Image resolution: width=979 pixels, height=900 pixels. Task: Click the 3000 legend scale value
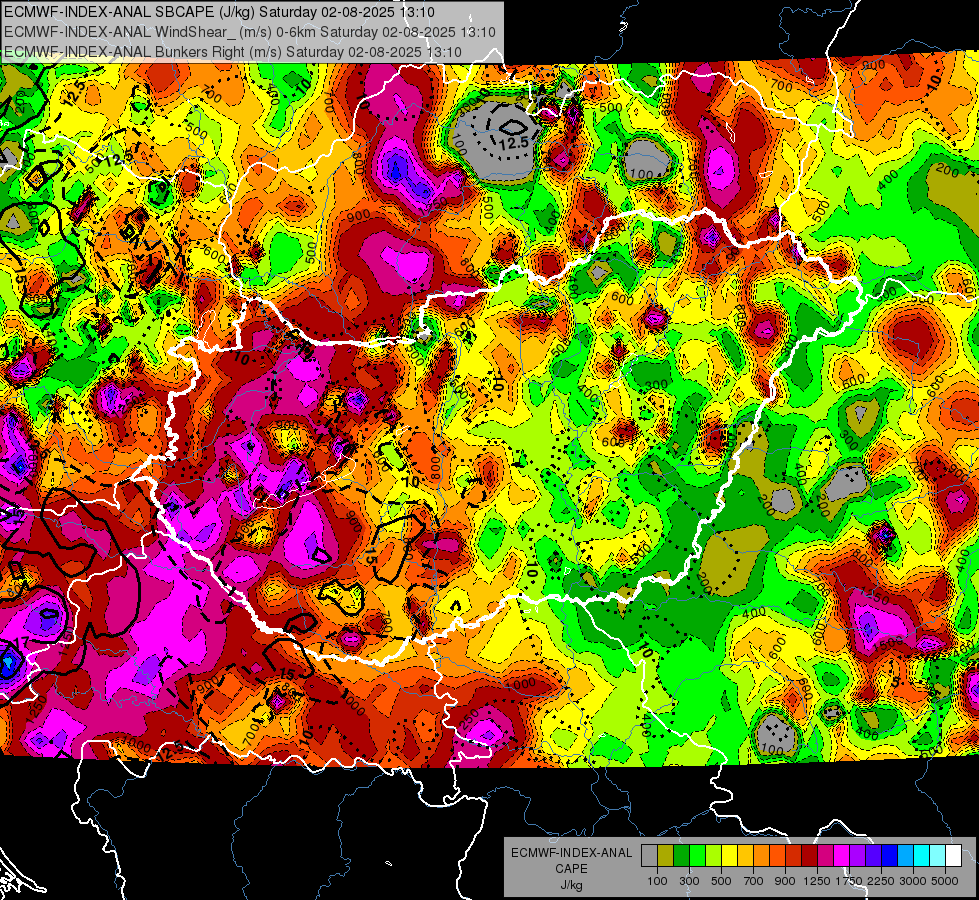[913, 881]
